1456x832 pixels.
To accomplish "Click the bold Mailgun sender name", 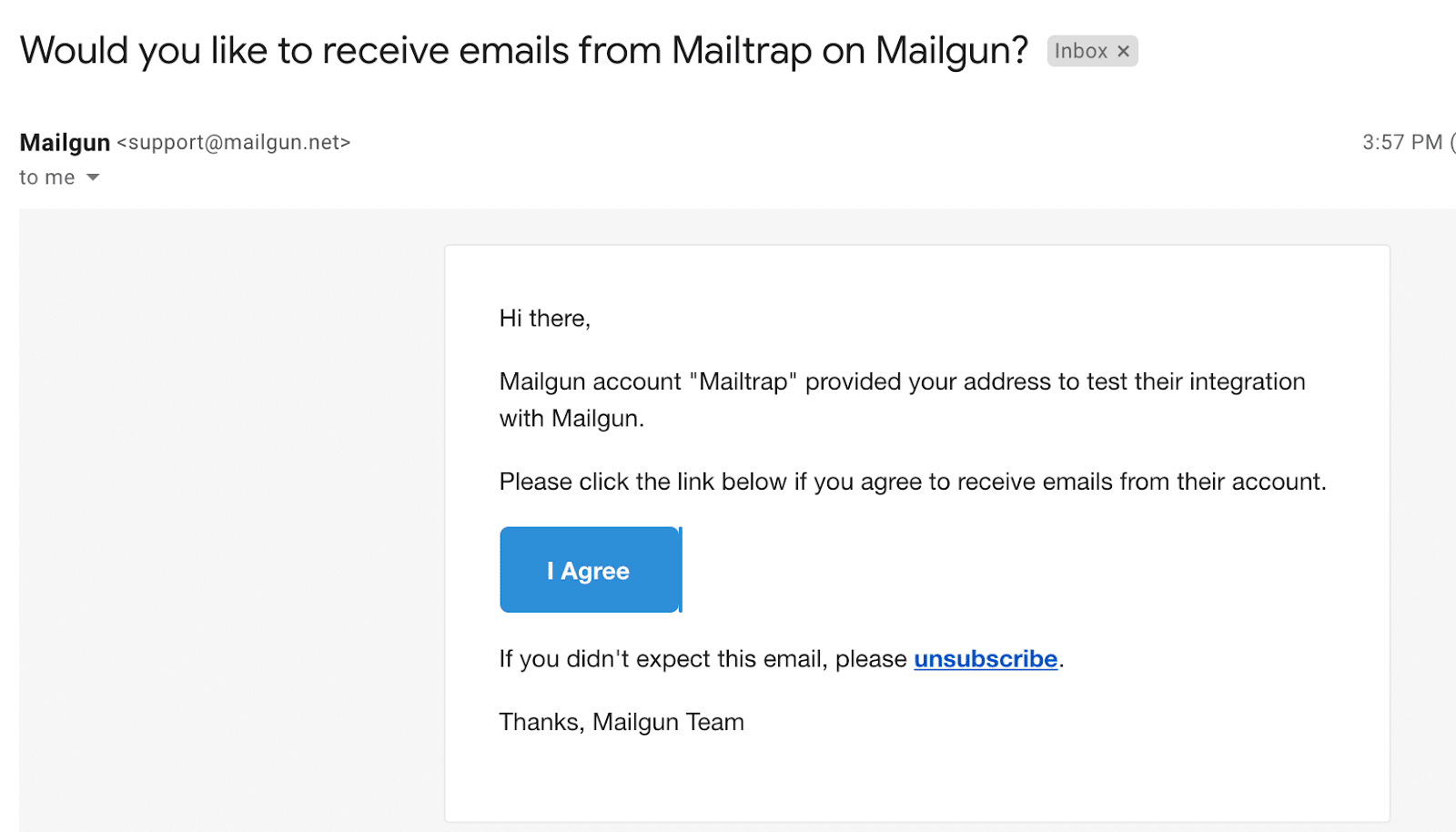I will pyautogui.click(x=65, y=143).
